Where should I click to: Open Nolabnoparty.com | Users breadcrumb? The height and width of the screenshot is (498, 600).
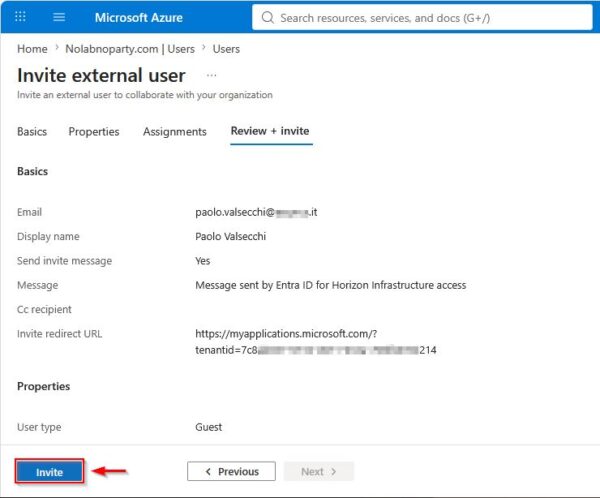(x=130, y=49)
